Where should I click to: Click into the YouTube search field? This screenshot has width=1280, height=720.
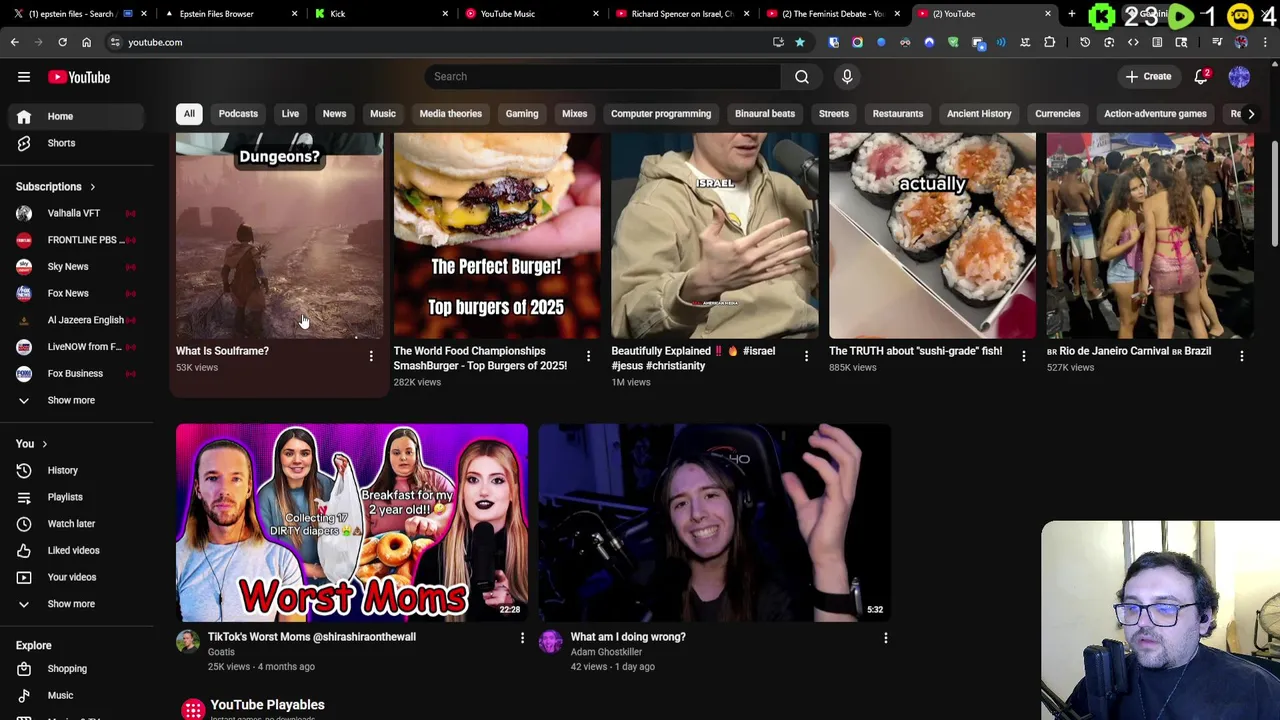603,77
